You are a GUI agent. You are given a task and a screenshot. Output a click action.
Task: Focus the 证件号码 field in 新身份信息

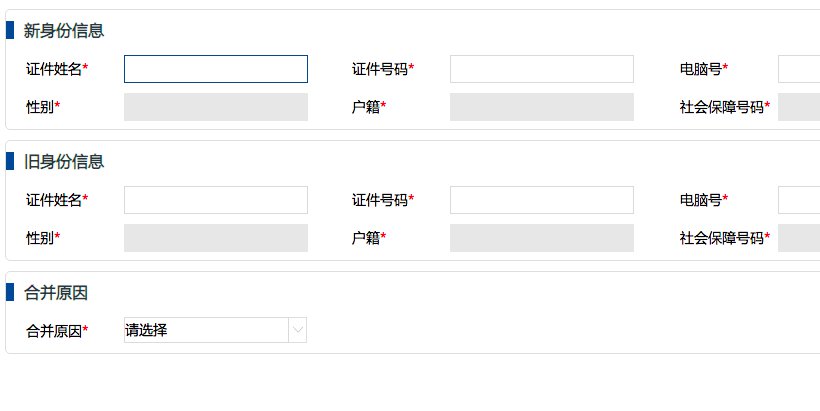541,69
